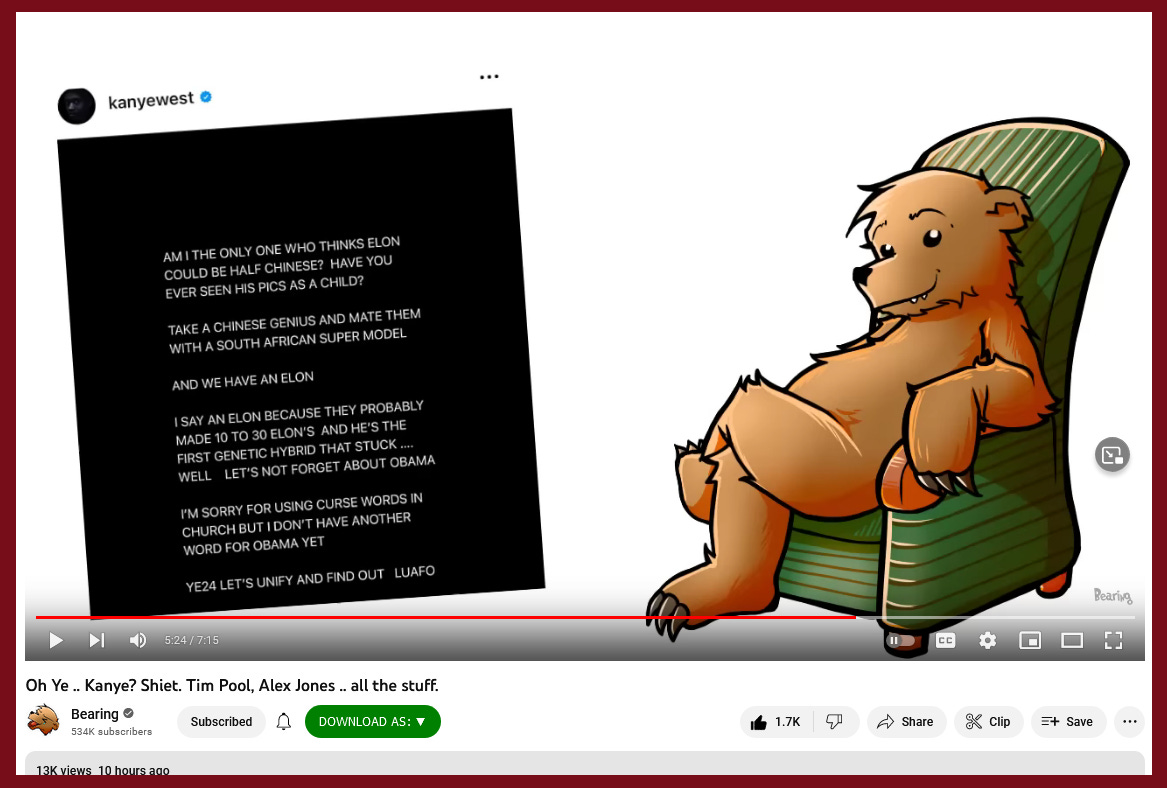
Task: Click the video progress bar
Action: point(585,617)
